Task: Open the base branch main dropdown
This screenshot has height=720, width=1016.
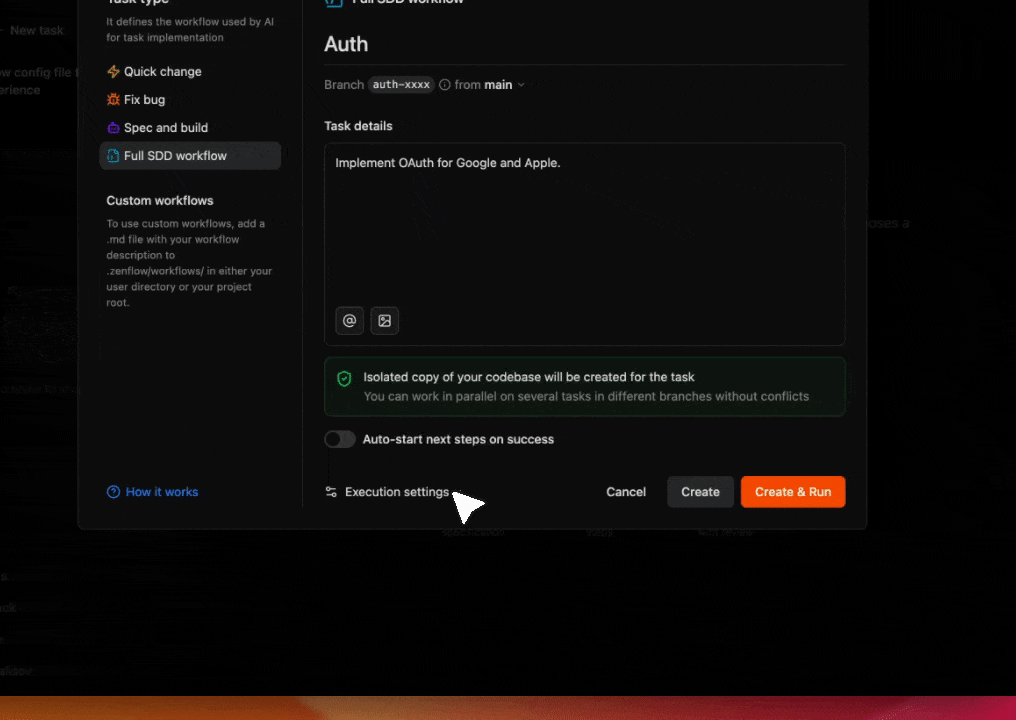Action: point(504,85)
